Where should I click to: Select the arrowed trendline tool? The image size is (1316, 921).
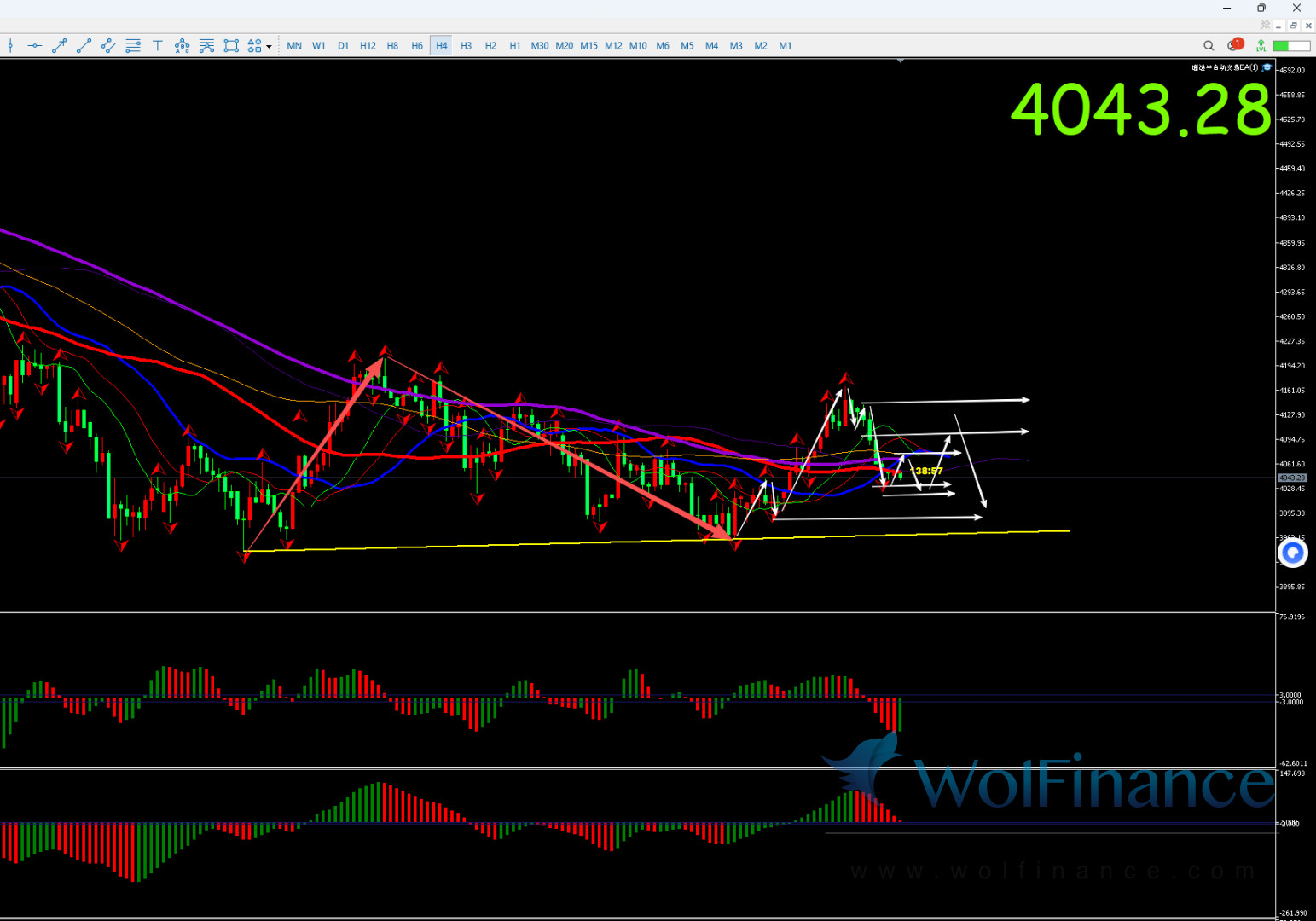59,46
